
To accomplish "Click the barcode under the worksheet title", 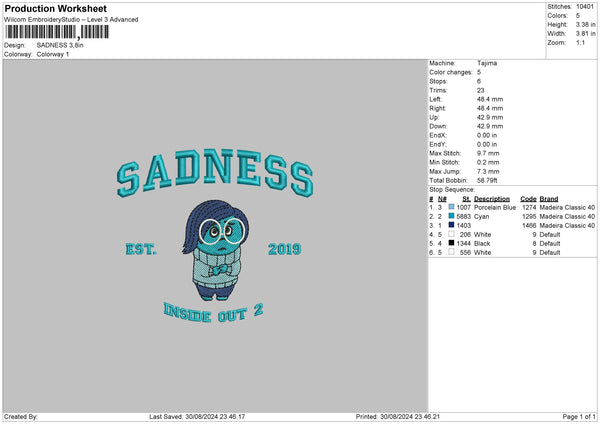I will [57, 32].
